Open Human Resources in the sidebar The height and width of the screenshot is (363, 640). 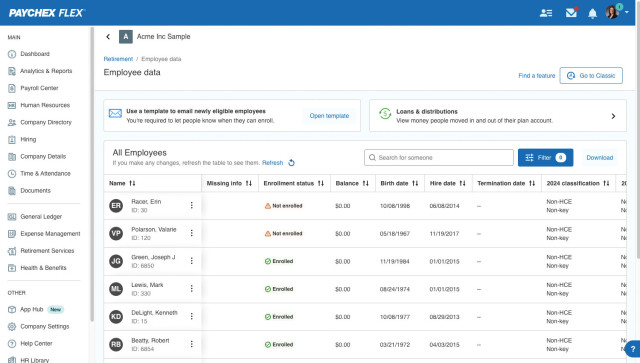click(45, 105)
